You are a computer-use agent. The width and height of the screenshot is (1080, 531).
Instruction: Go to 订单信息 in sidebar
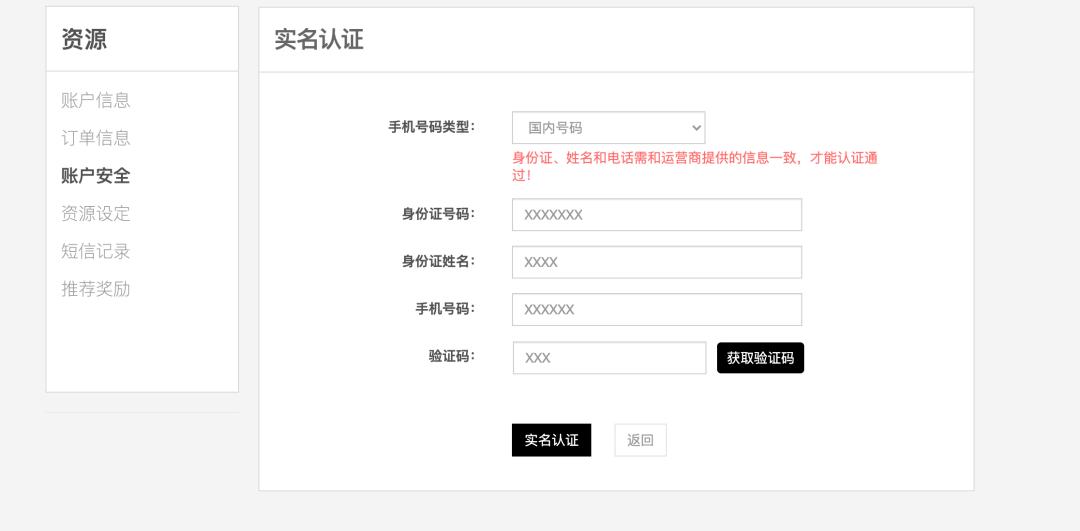click(96, 138)
